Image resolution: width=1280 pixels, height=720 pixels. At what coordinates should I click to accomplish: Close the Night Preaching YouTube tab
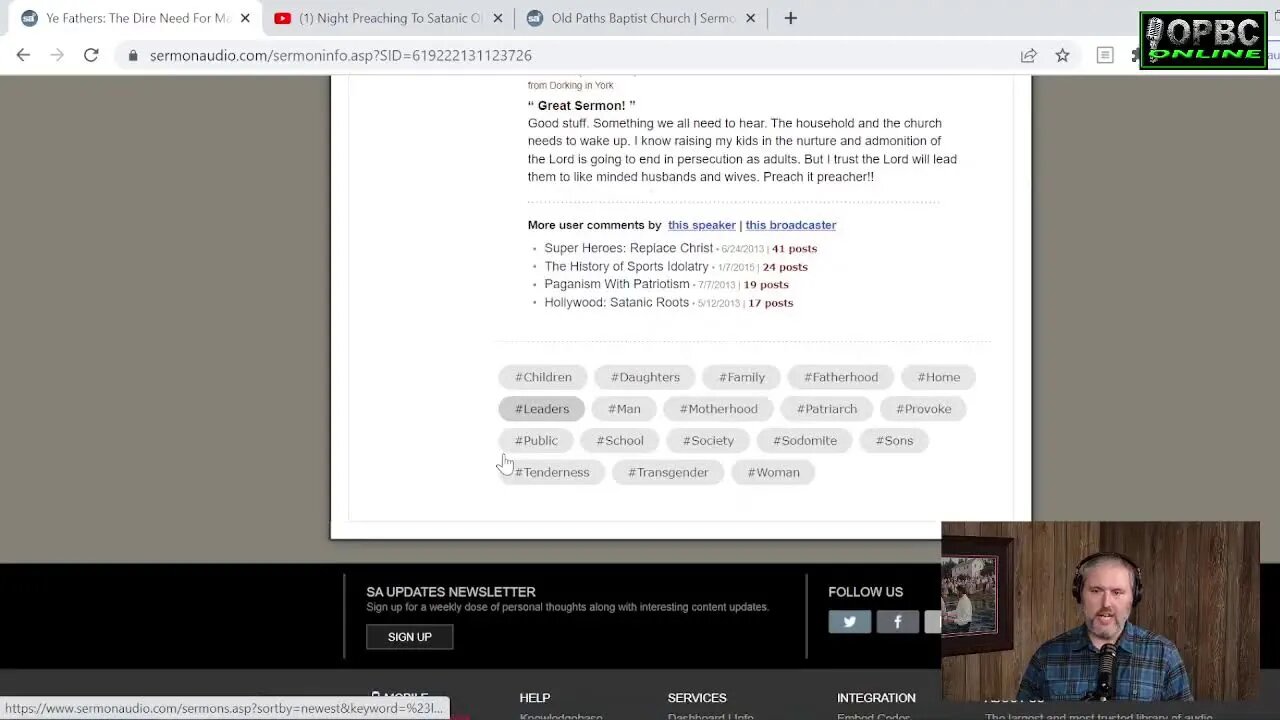coord(497,18)
